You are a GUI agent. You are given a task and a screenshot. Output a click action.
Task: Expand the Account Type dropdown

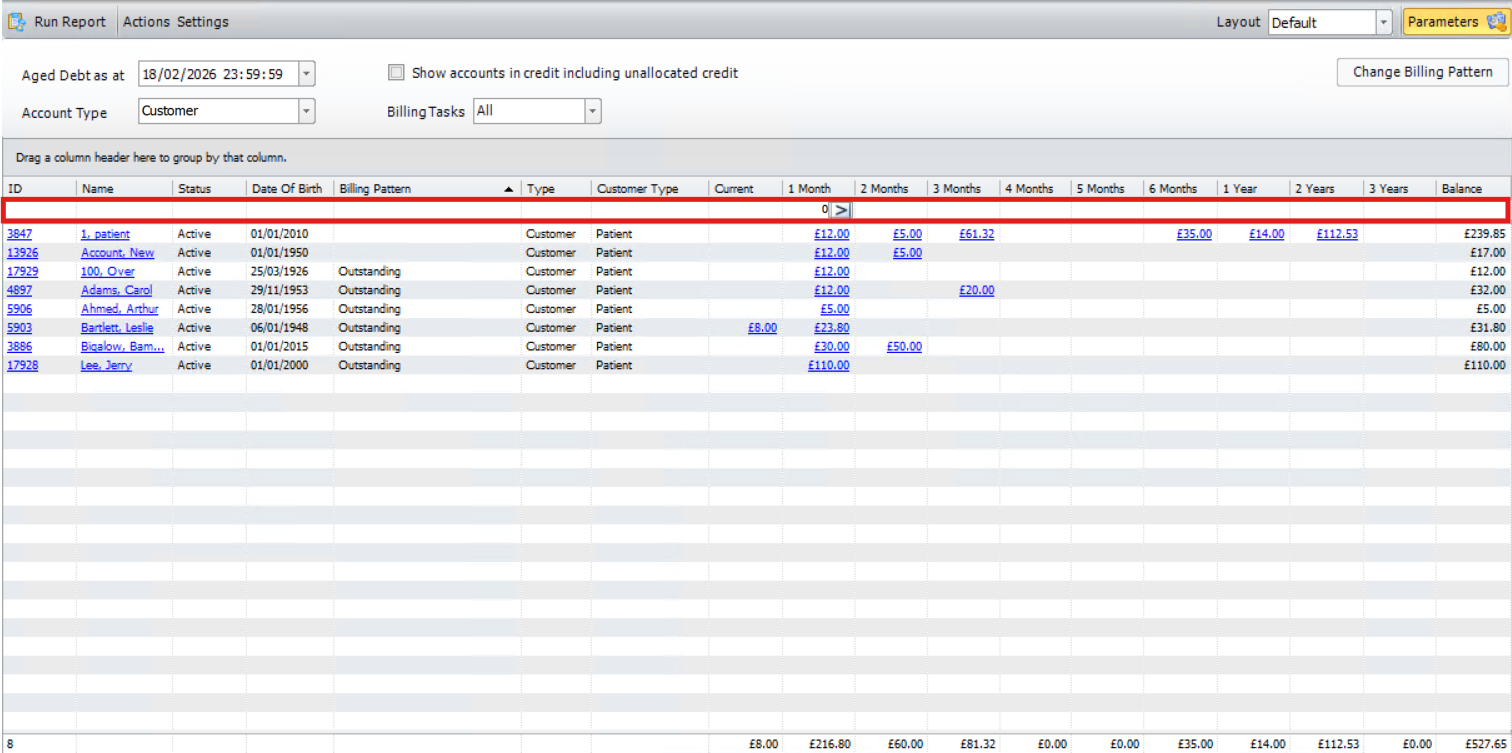pos(306,111)
